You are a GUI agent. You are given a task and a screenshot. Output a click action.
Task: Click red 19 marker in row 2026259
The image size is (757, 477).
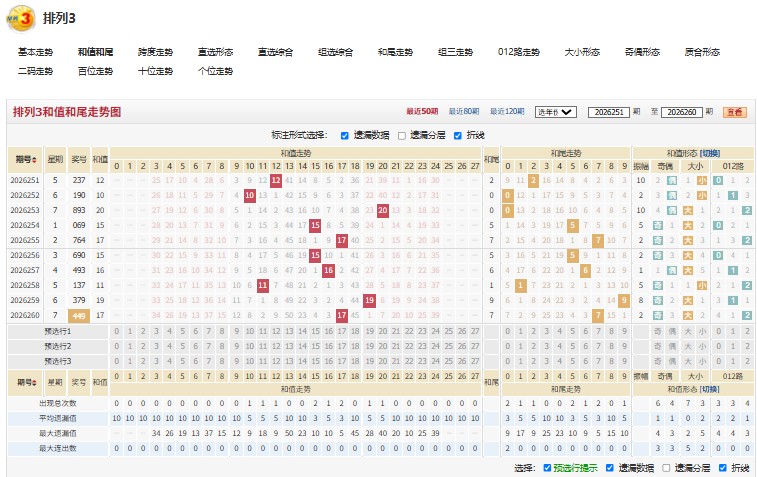[x=369, y=300]
